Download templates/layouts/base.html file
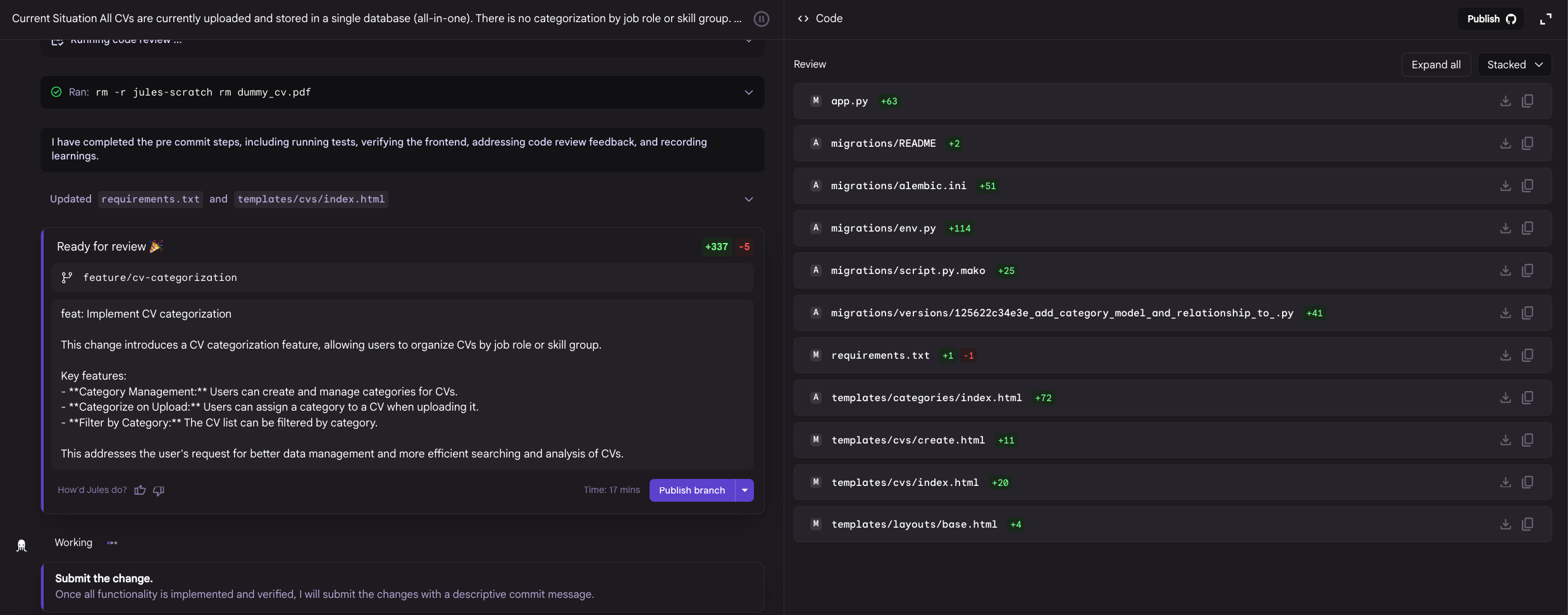Image resolution: width=1568 pixels, height=615 pixels. 1505,525
